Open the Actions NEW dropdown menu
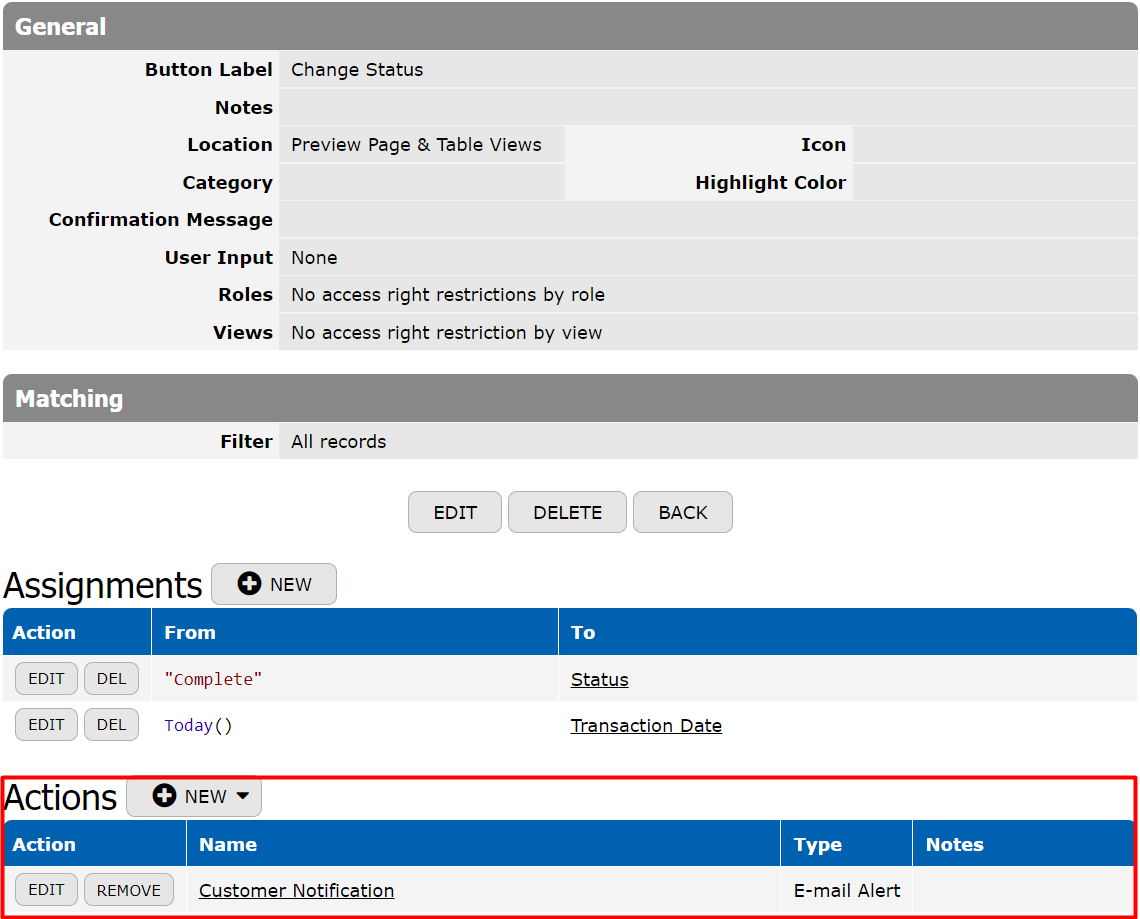This screenshot has width=1140, height=919. (x=194, y=797)
